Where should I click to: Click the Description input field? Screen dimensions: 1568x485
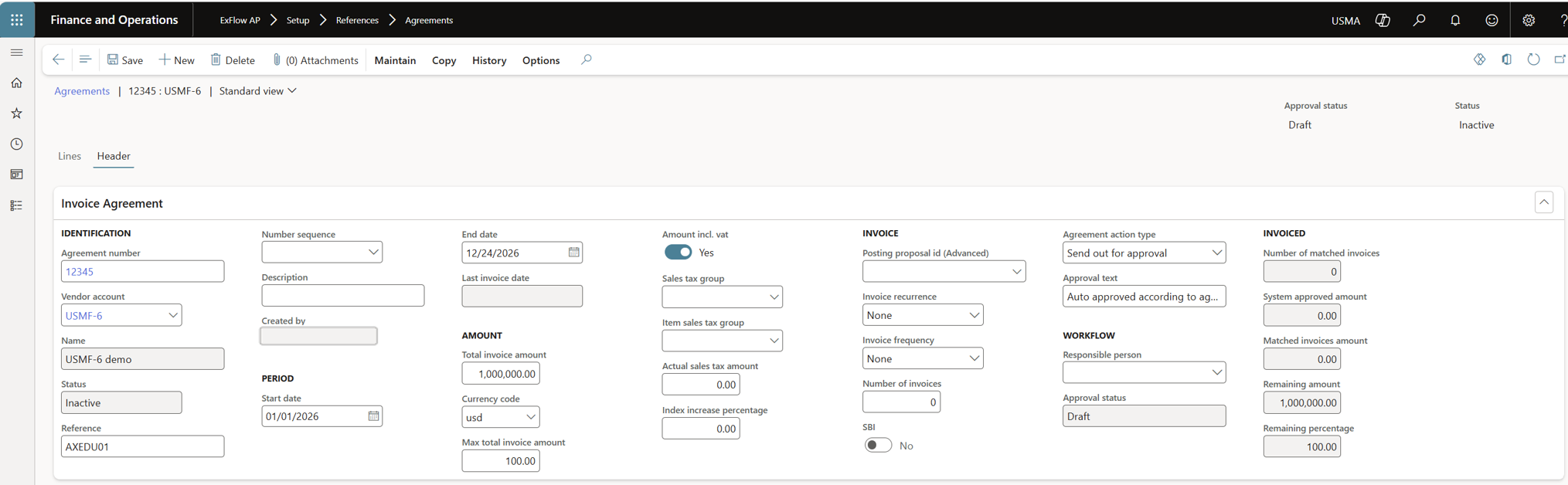342,296
